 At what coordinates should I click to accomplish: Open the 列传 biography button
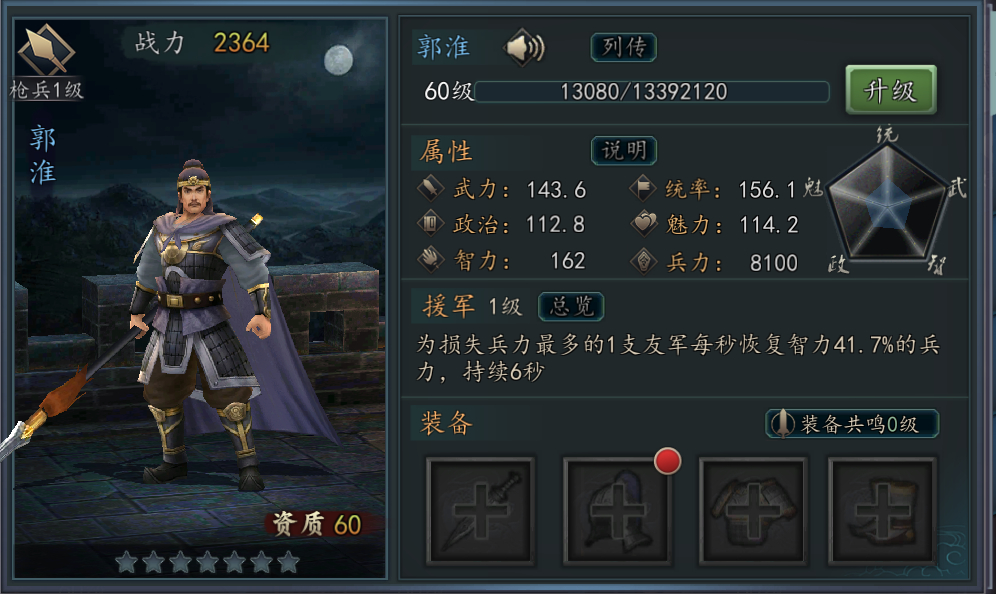(x=624, y=47)
